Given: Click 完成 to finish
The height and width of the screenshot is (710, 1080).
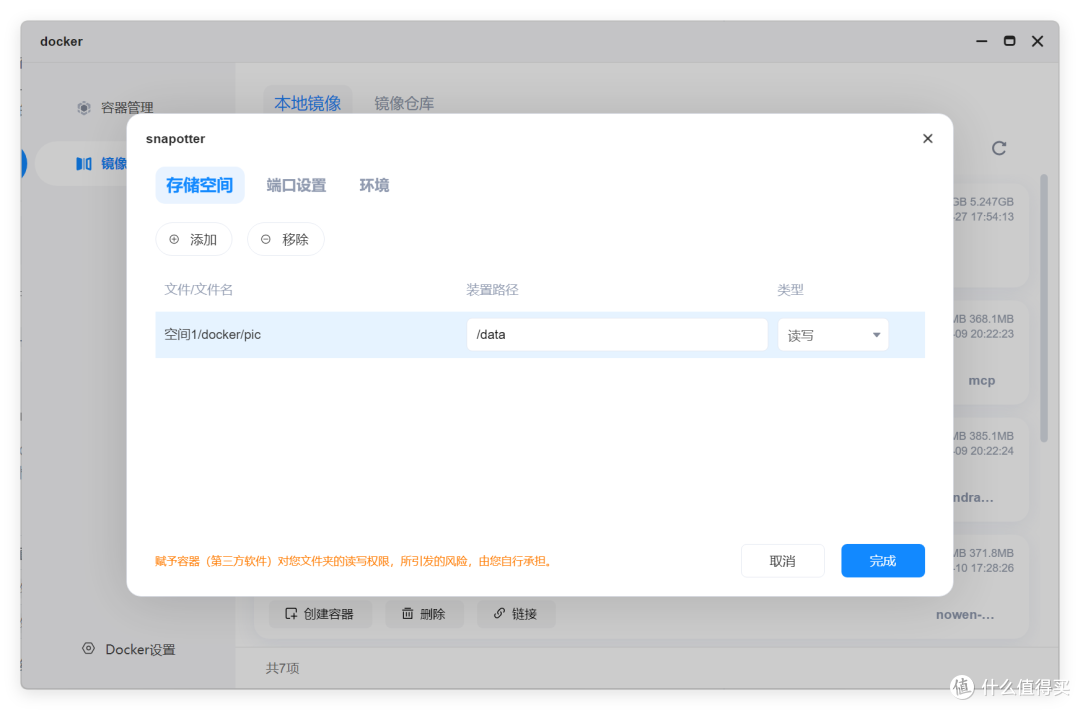Looking at the screenshot, I should click(x=882, y=561).
